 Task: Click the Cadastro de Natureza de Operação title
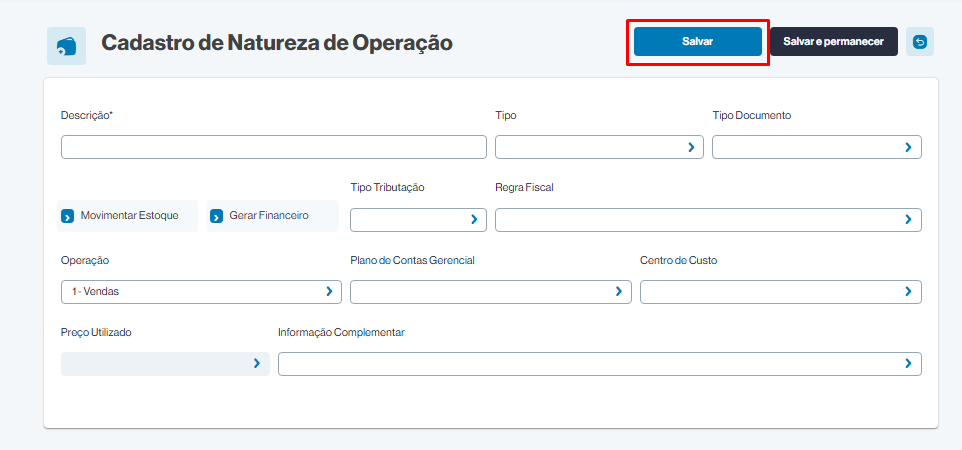point(277,43)
